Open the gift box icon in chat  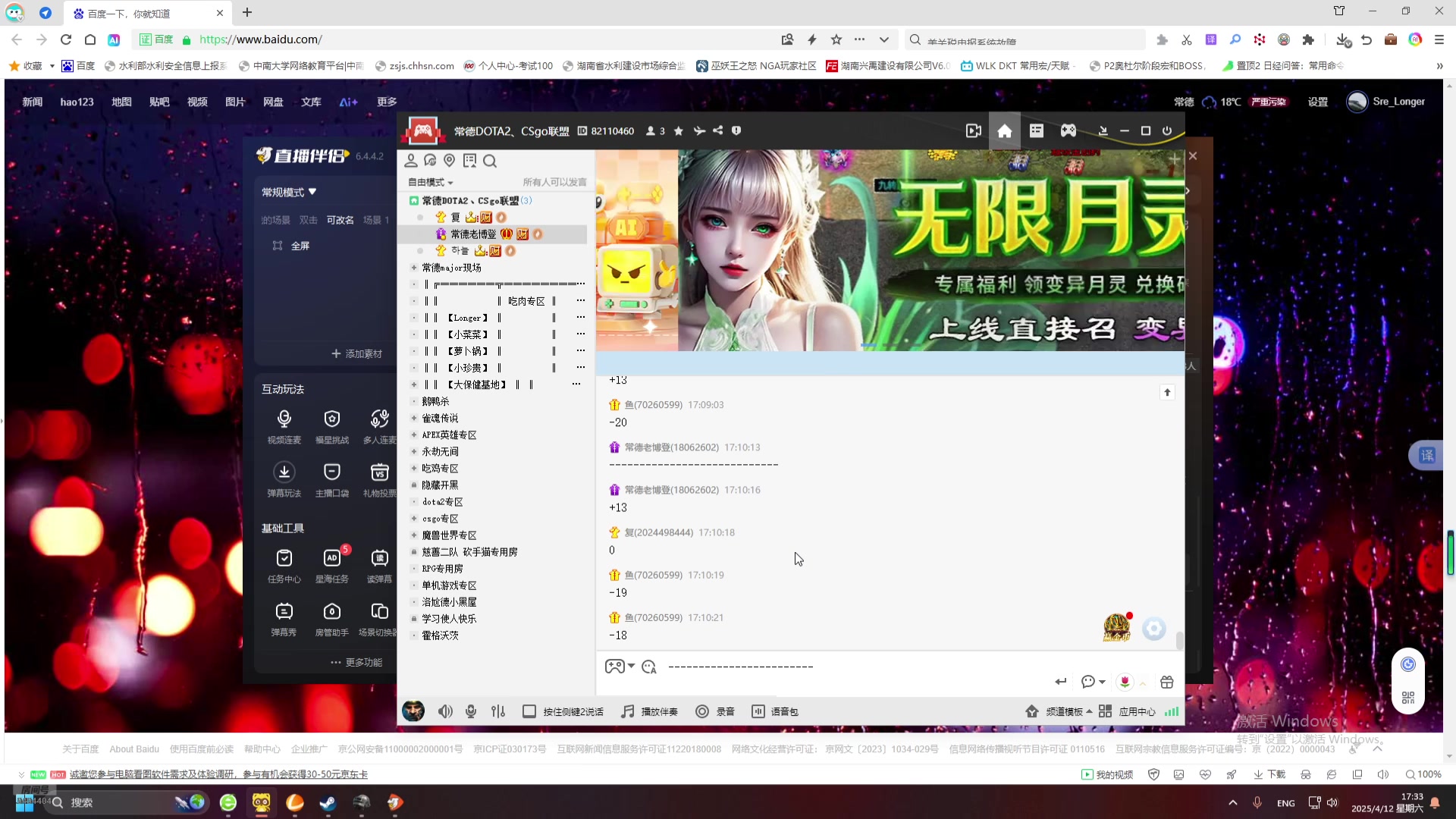(x=1166, y=682)
